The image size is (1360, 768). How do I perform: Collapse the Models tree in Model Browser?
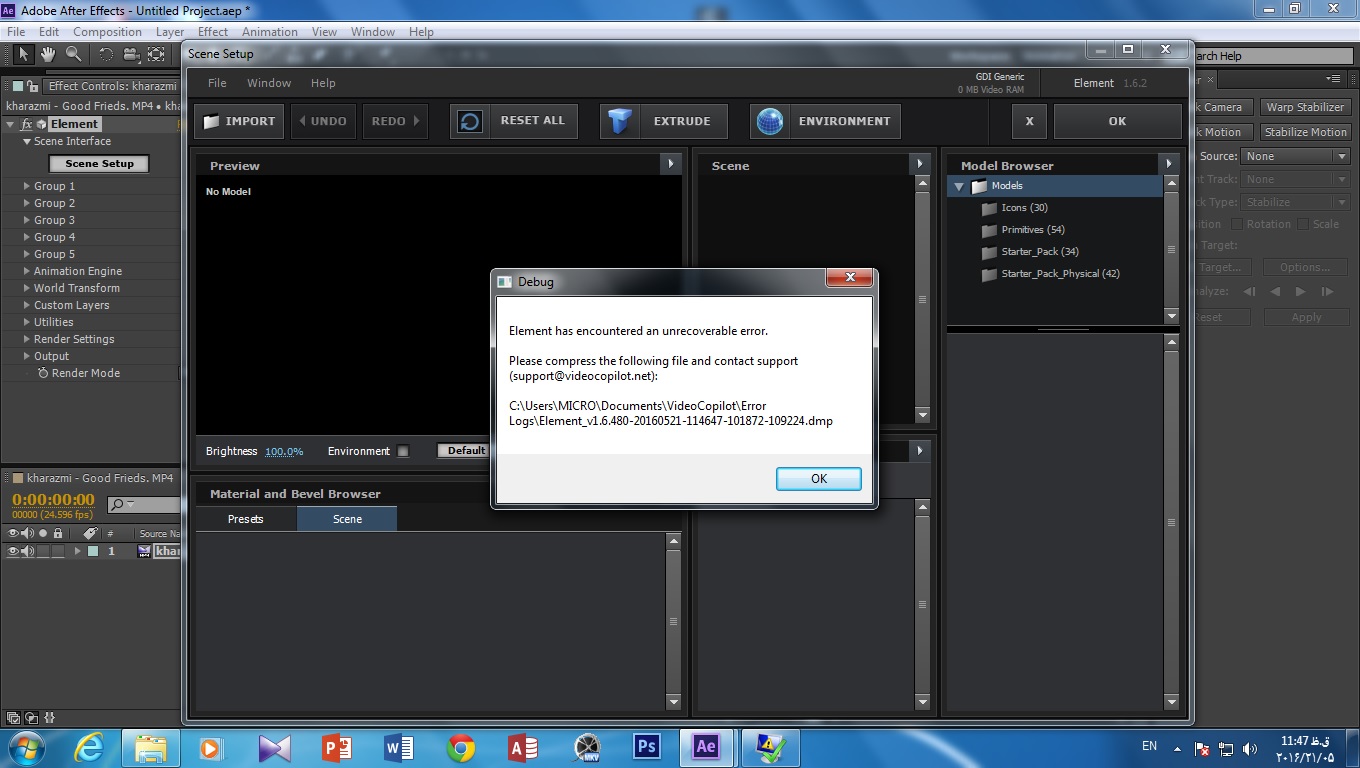959,186
